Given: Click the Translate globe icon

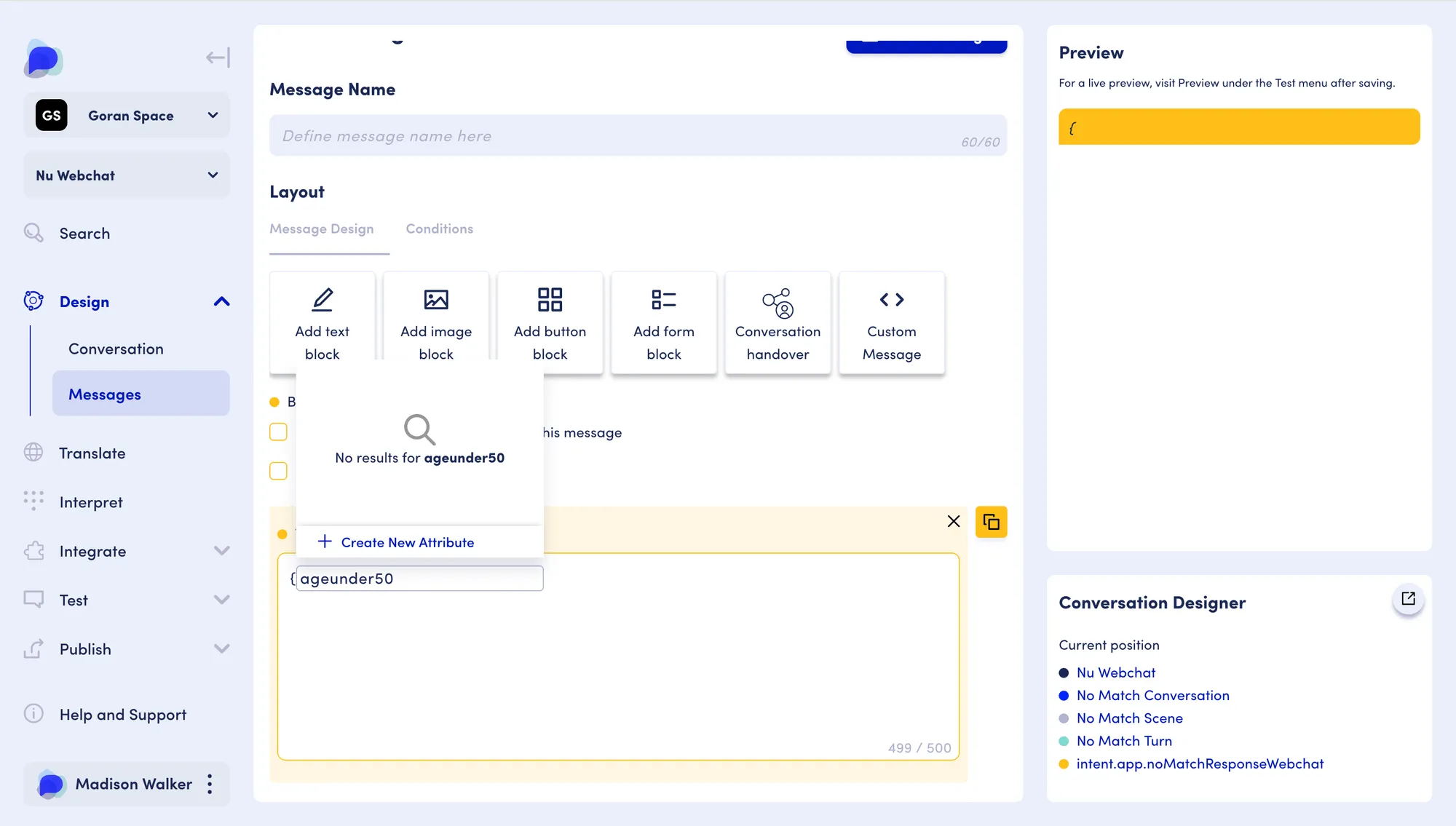Looking at the screenshot, I should click(x=33, y=452).
